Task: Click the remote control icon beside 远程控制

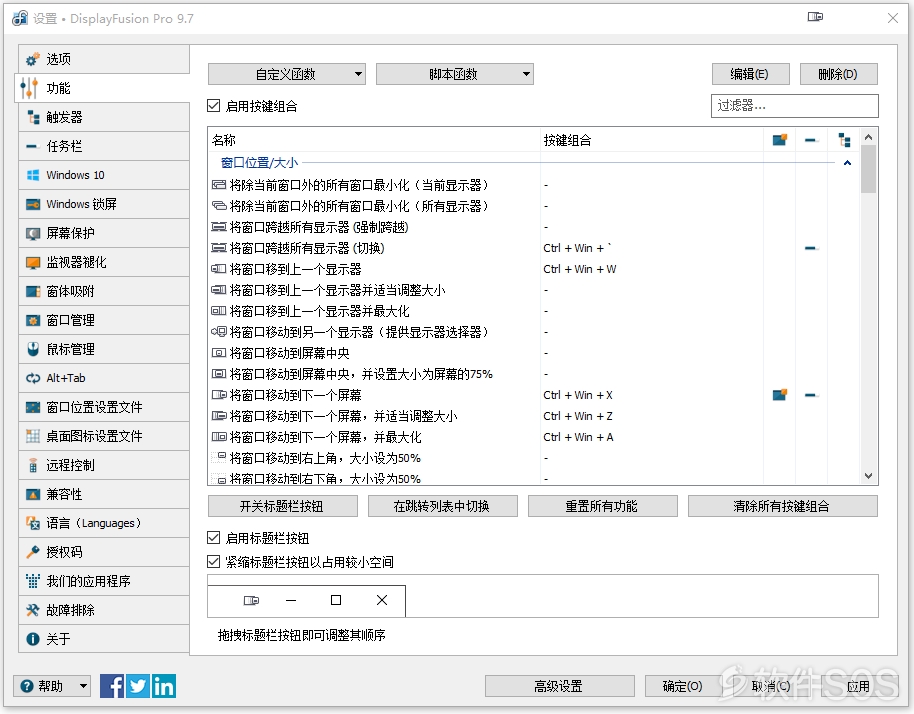Action: (x=33, y=465)
